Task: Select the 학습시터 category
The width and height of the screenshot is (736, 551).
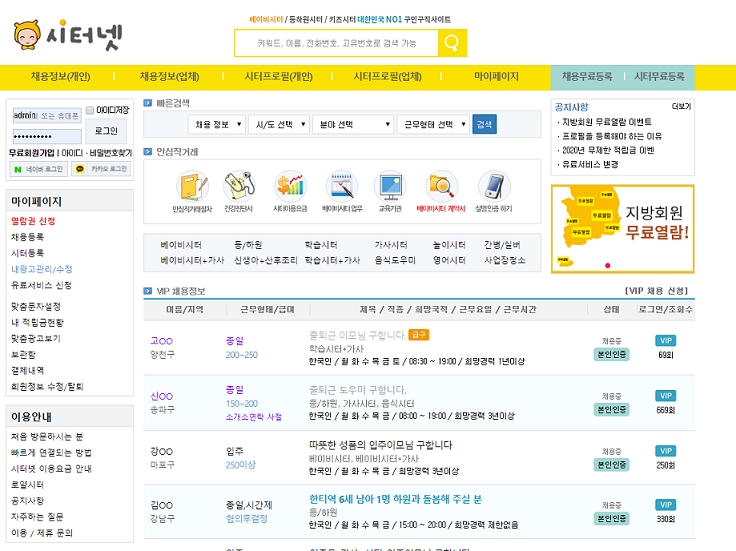Action: click(321, 245)
